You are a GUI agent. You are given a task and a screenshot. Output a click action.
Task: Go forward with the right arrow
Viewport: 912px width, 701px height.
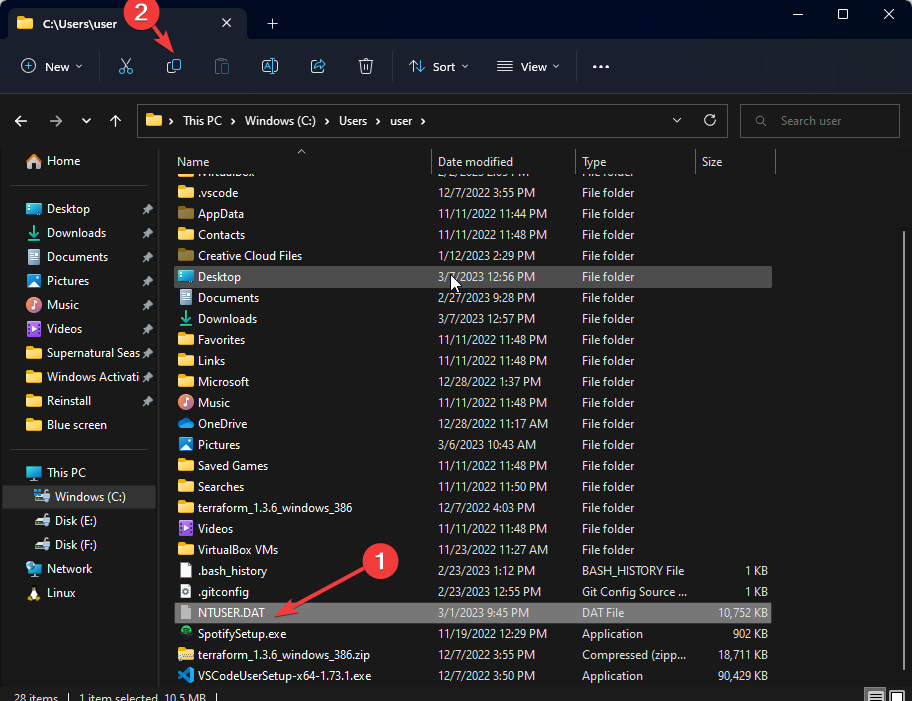point(56,121)
